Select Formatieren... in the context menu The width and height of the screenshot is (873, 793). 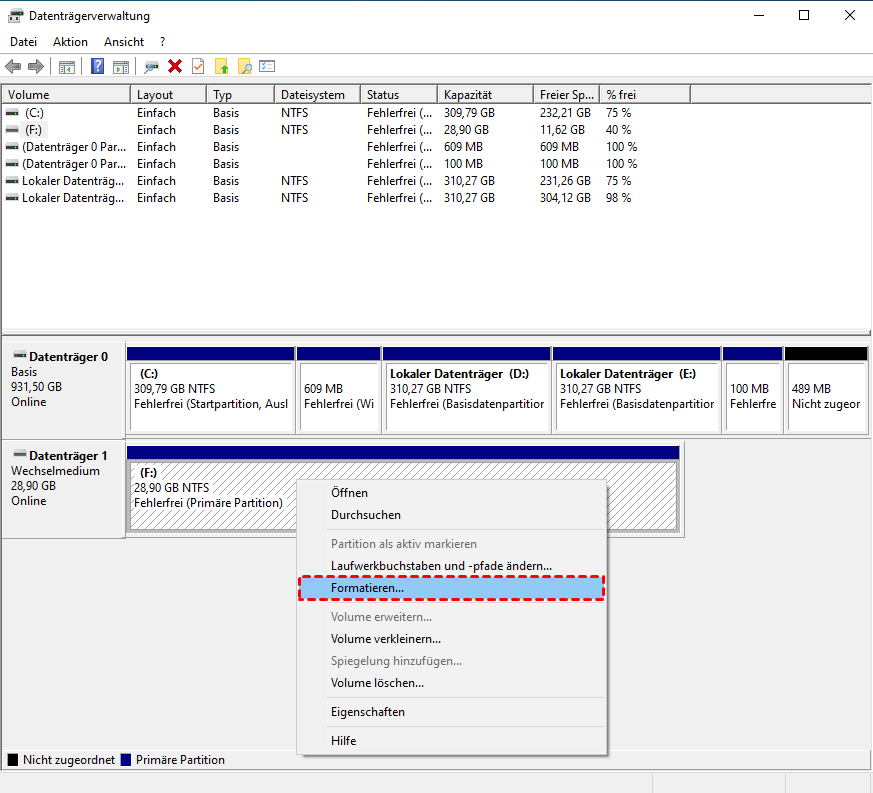tap(452, 588)
